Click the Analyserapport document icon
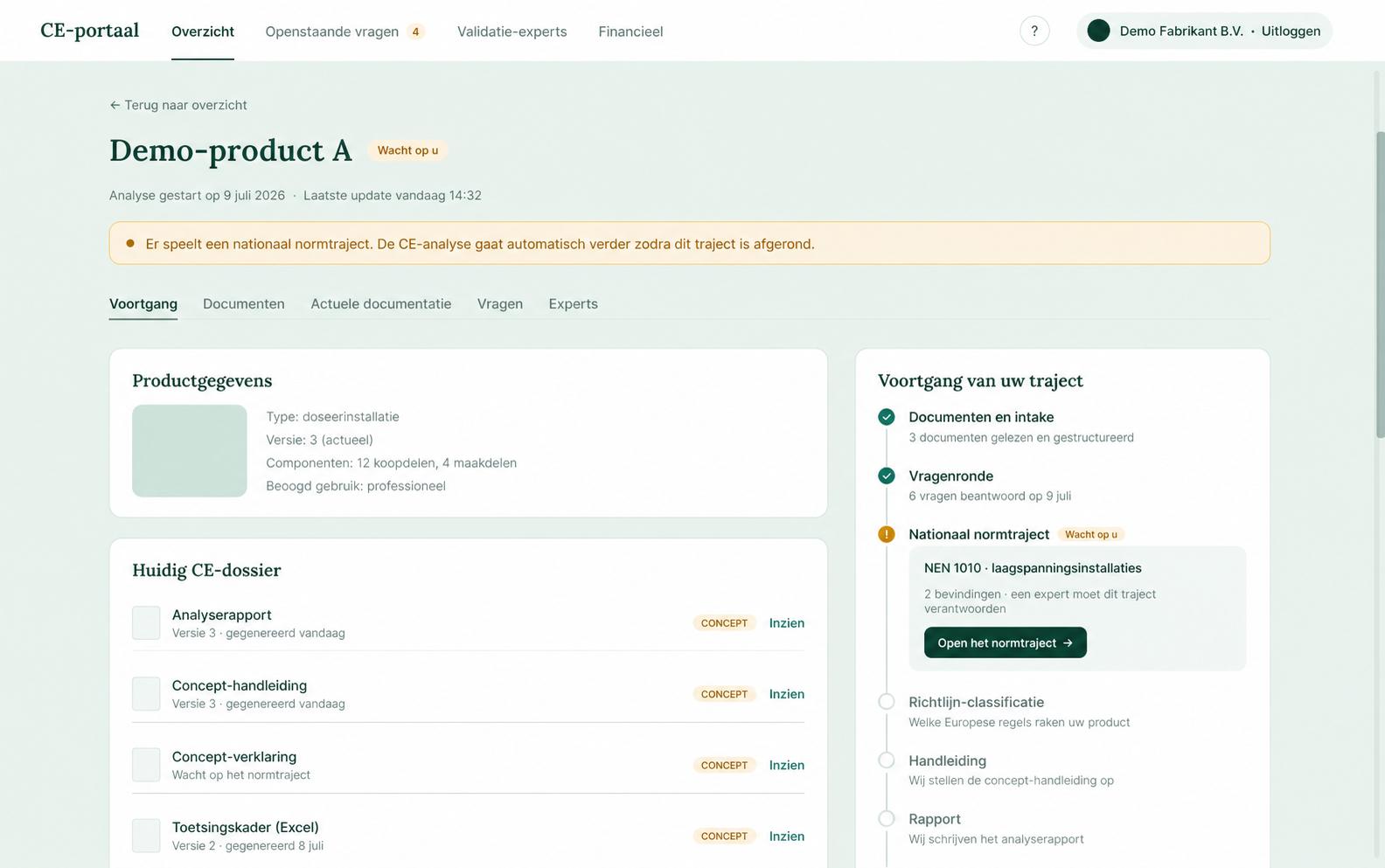 pos(146,623)
